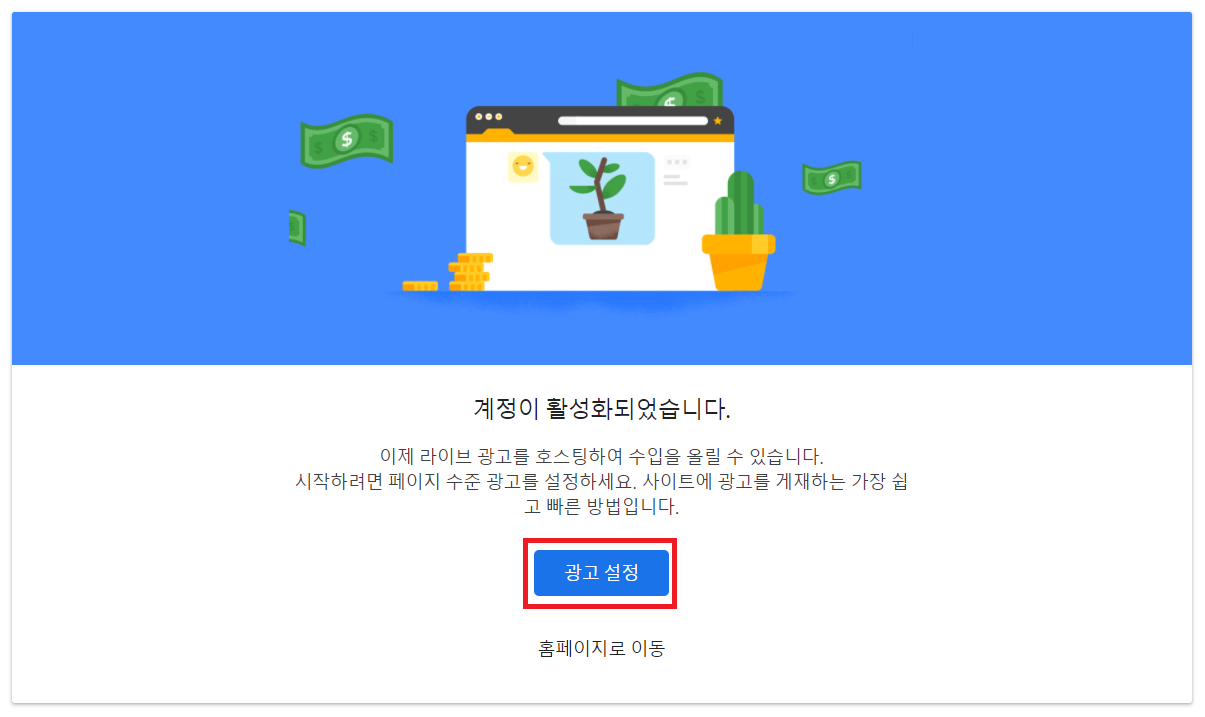Image resolution: width=1205 pixels, height=717 pixels.
Task: Click the yellow smiley face icon
Action: pyautogui.click(x=522, y=167)
